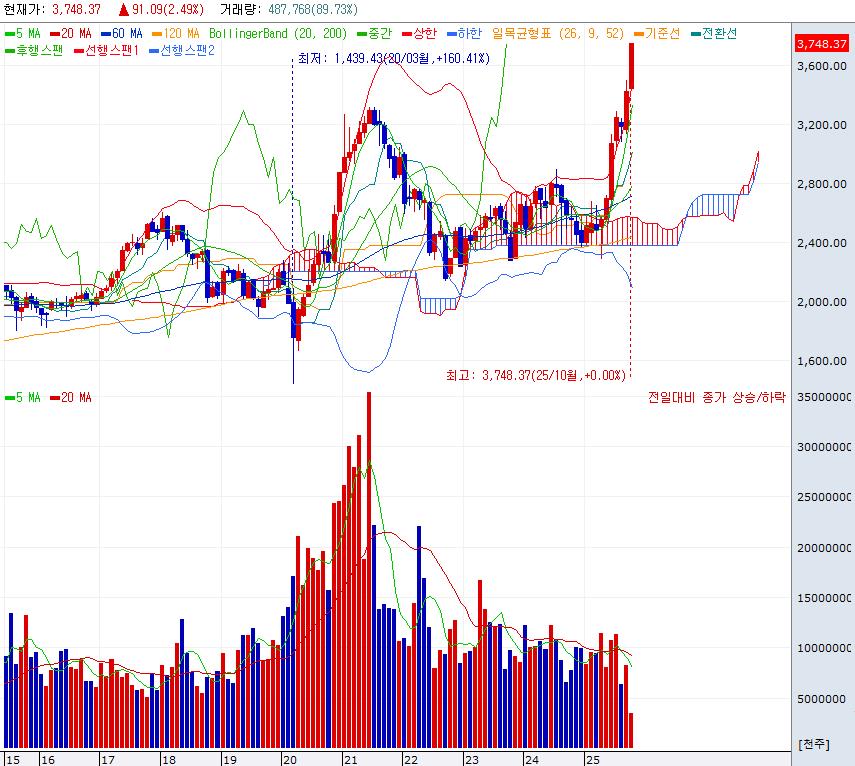
Task: Select the 후행스팬 legend entry
Action: coord(33,49)
